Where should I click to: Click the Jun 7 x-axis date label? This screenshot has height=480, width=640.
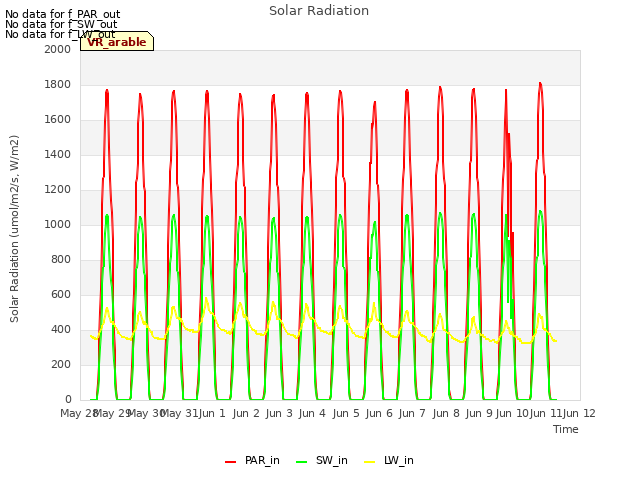pos(412,413)
